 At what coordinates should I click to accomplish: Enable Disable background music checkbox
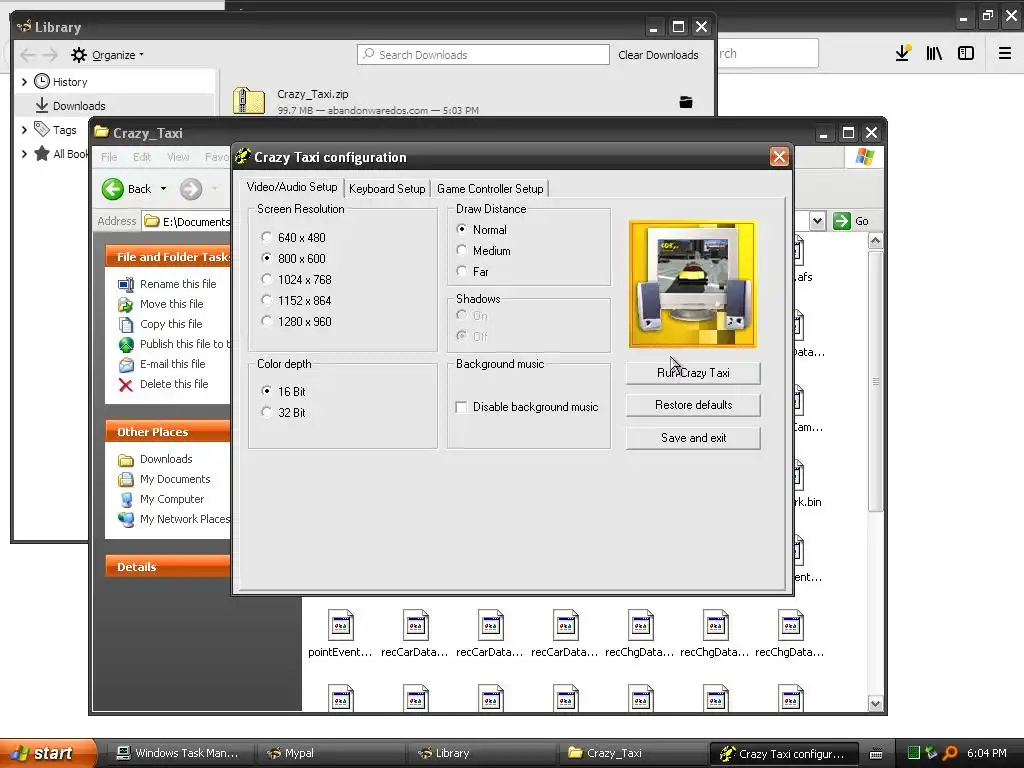click(x=461, y=407)
